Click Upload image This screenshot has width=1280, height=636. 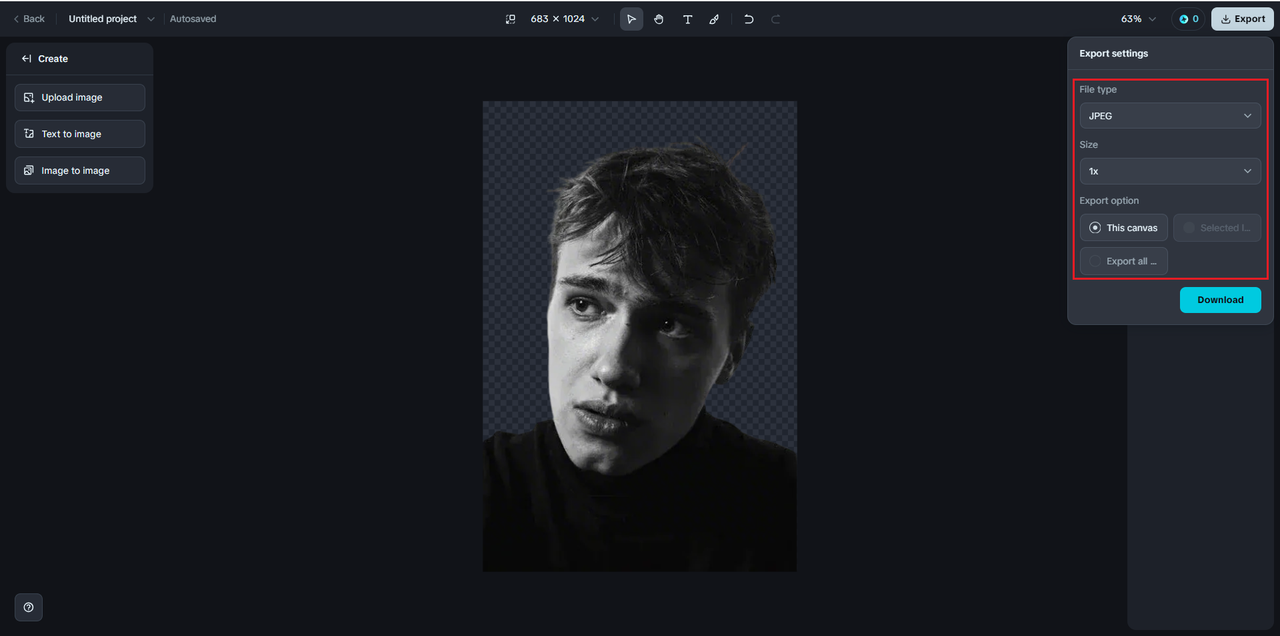pos(80,97)
